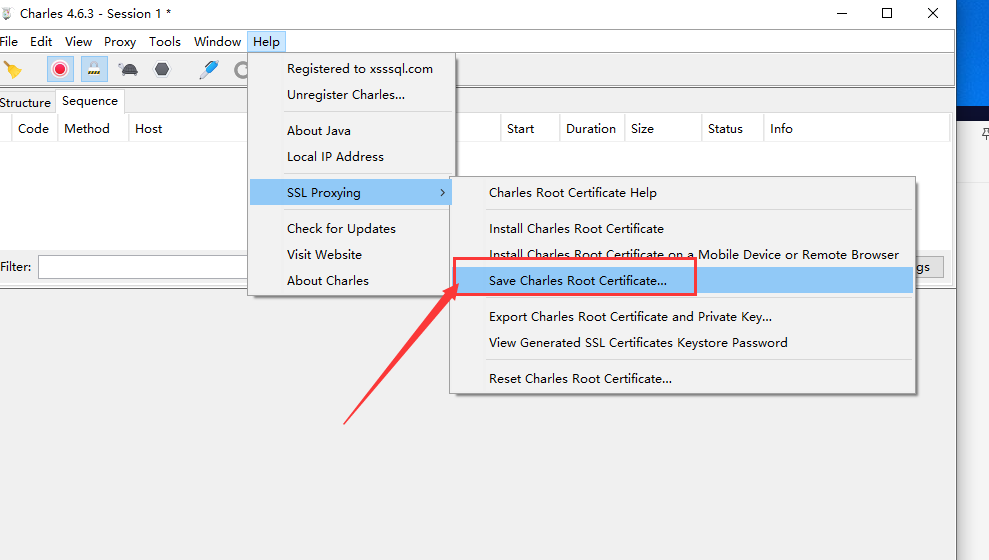Expand the SSL Proxying submenu

pos(350,192)
